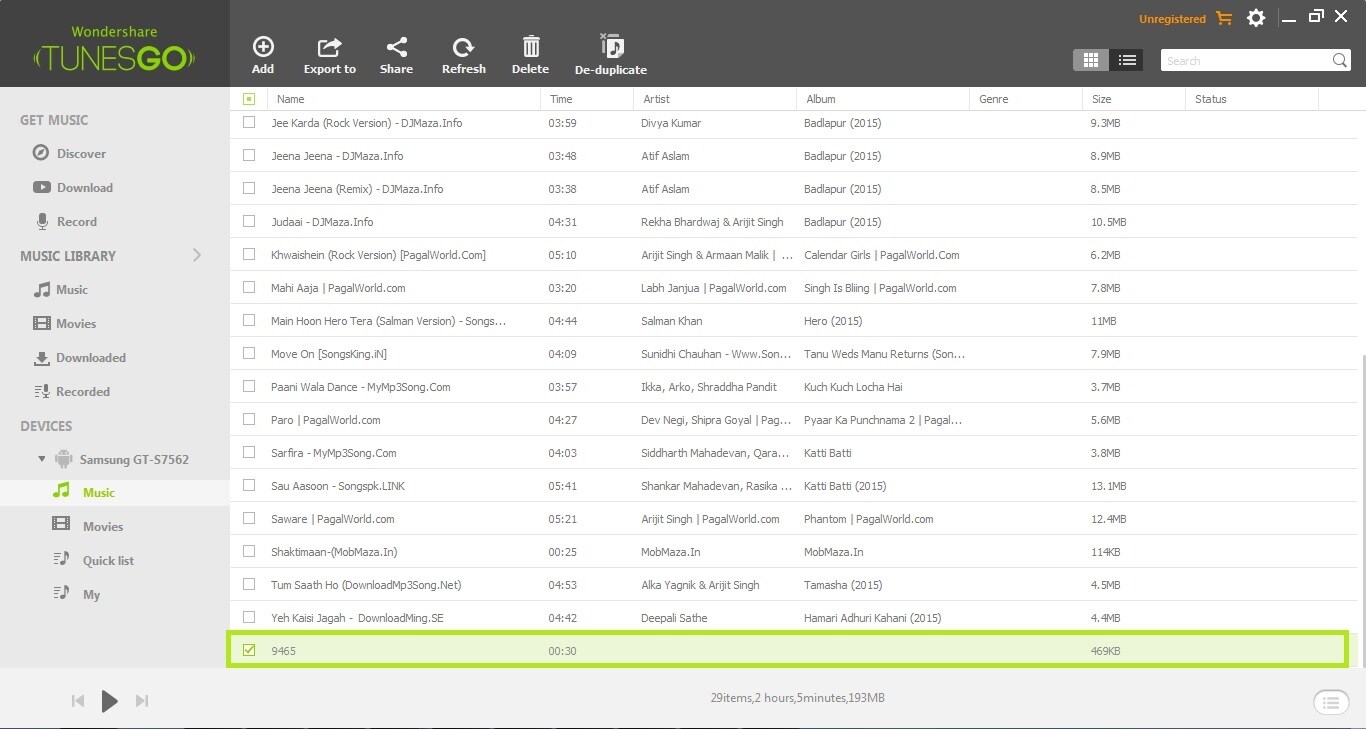
Task: Tick the Paani Wala Dance checkbox
Action: 249,387
